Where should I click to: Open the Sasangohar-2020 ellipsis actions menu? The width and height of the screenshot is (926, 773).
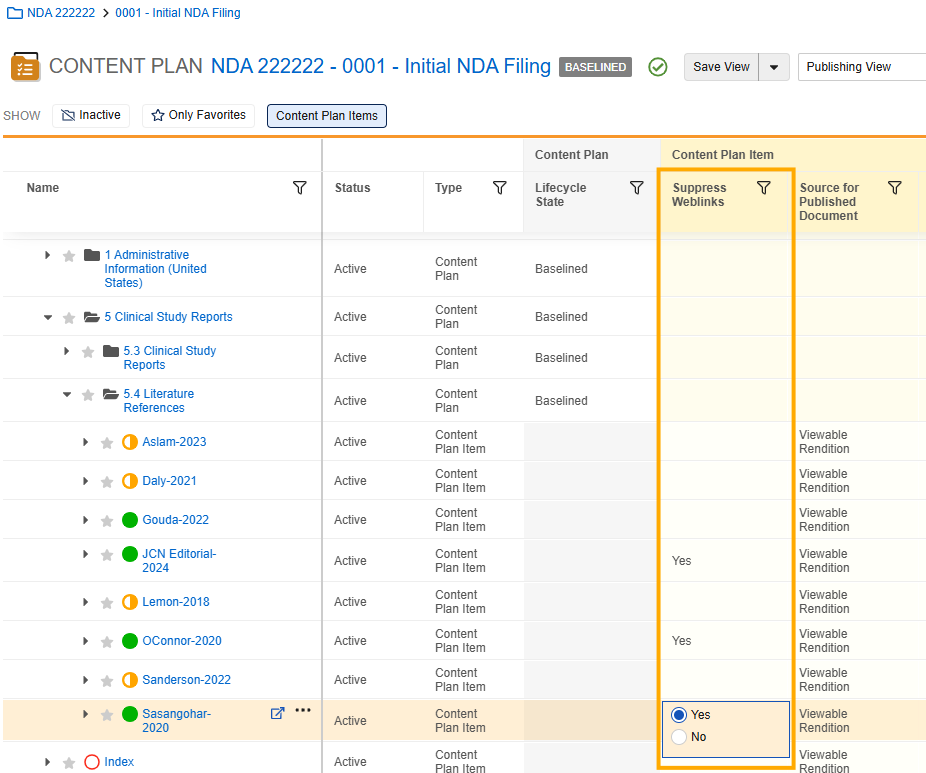[303, 711]
